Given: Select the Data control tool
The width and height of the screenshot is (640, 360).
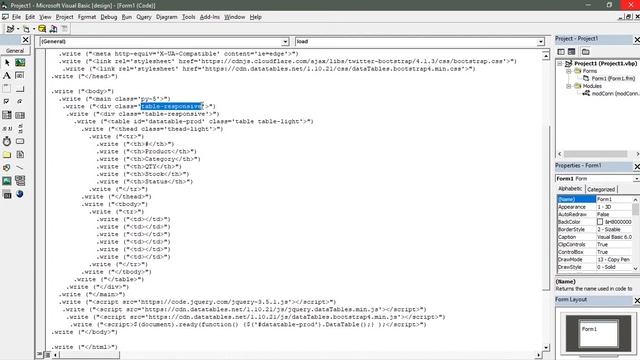Looking at the screenshot, I should [20, 180].
